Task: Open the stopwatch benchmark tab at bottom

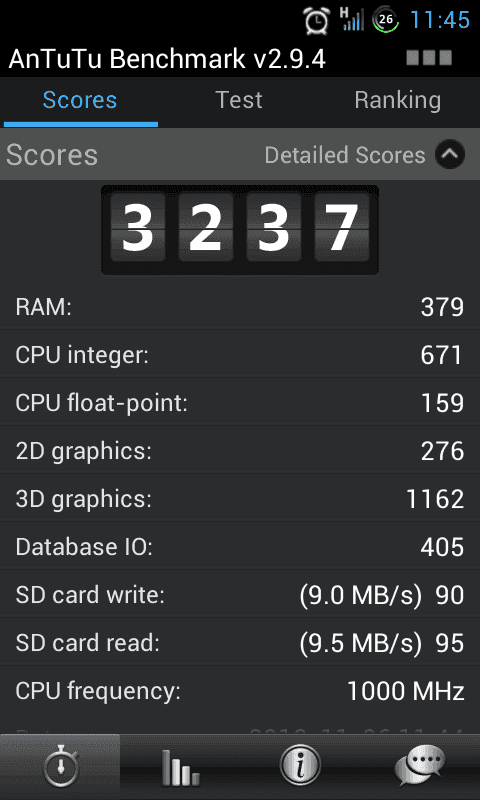Action: point(60,767)
